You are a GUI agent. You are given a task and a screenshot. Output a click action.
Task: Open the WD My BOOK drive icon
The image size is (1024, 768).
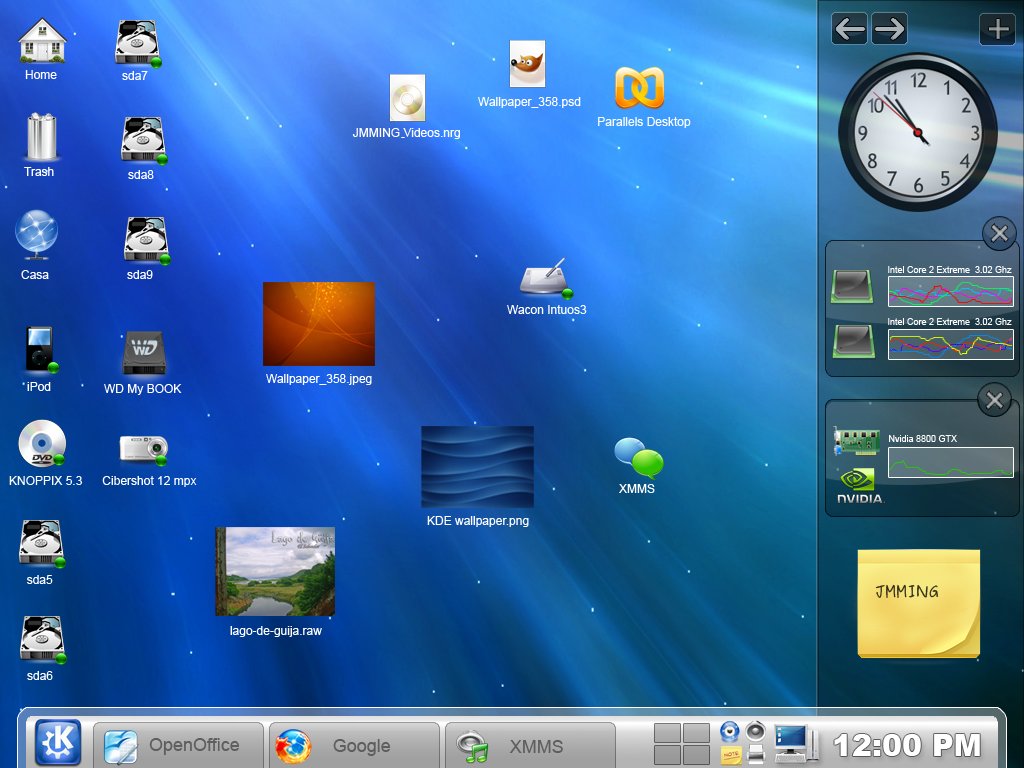point(144,353)
